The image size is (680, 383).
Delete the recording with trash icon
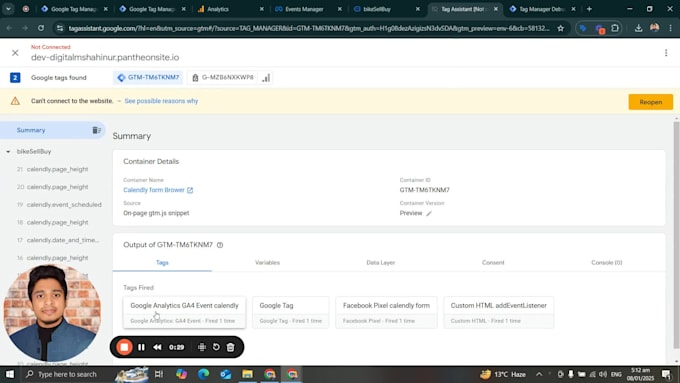point(231,347)
